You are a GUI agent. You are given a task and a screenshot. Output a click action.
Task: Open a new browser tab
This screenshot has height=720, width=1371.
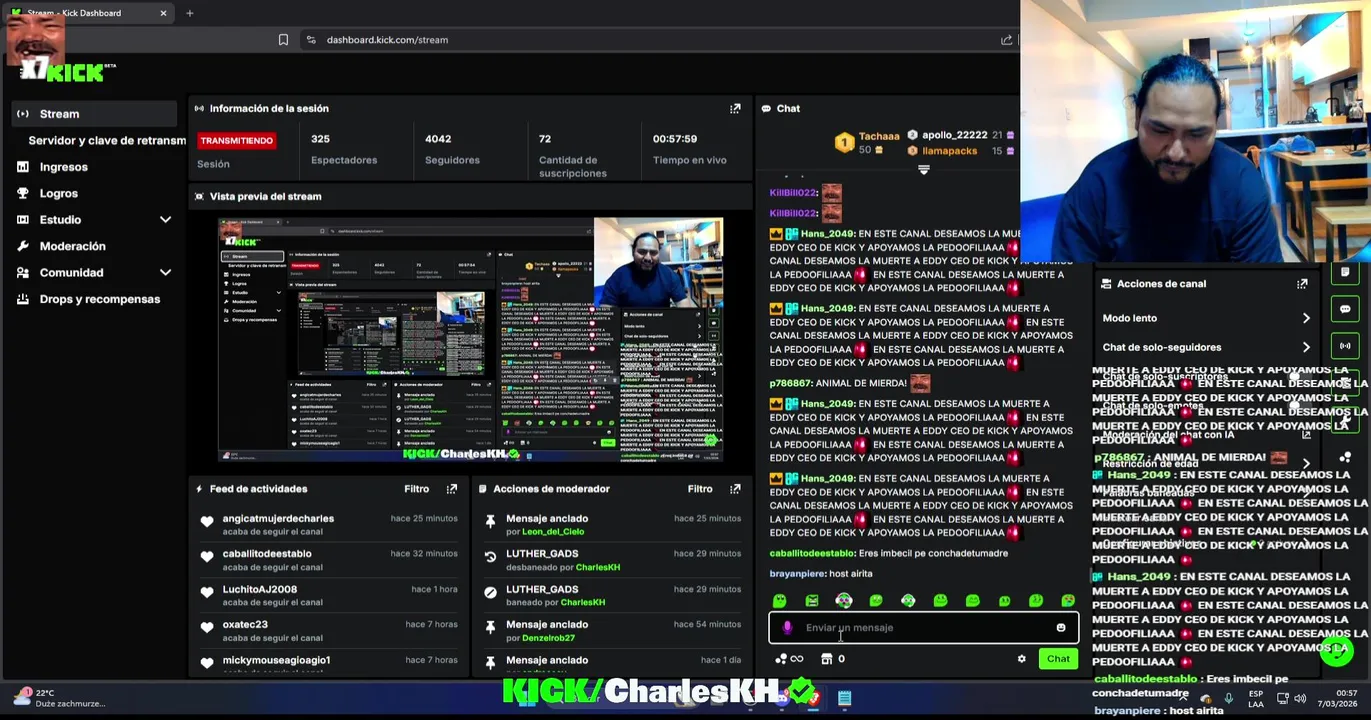point(190,13)
